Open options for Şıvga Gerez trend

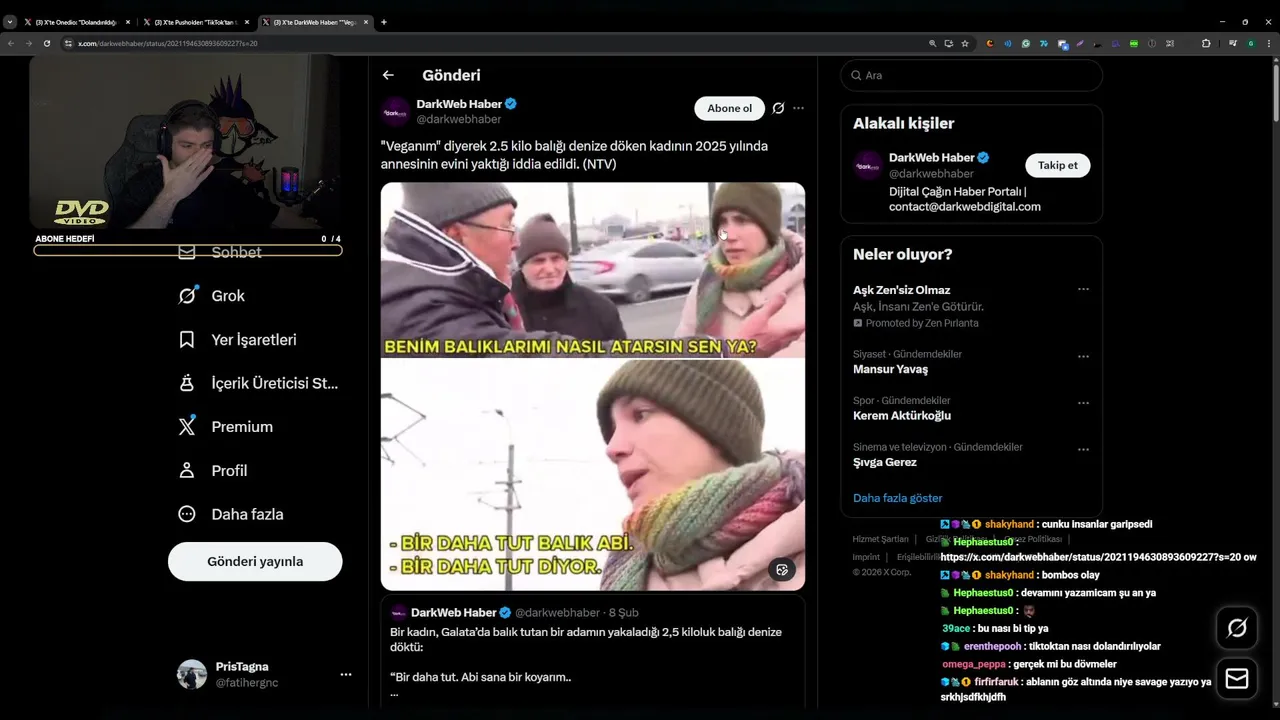click(x=1083, y=450)
